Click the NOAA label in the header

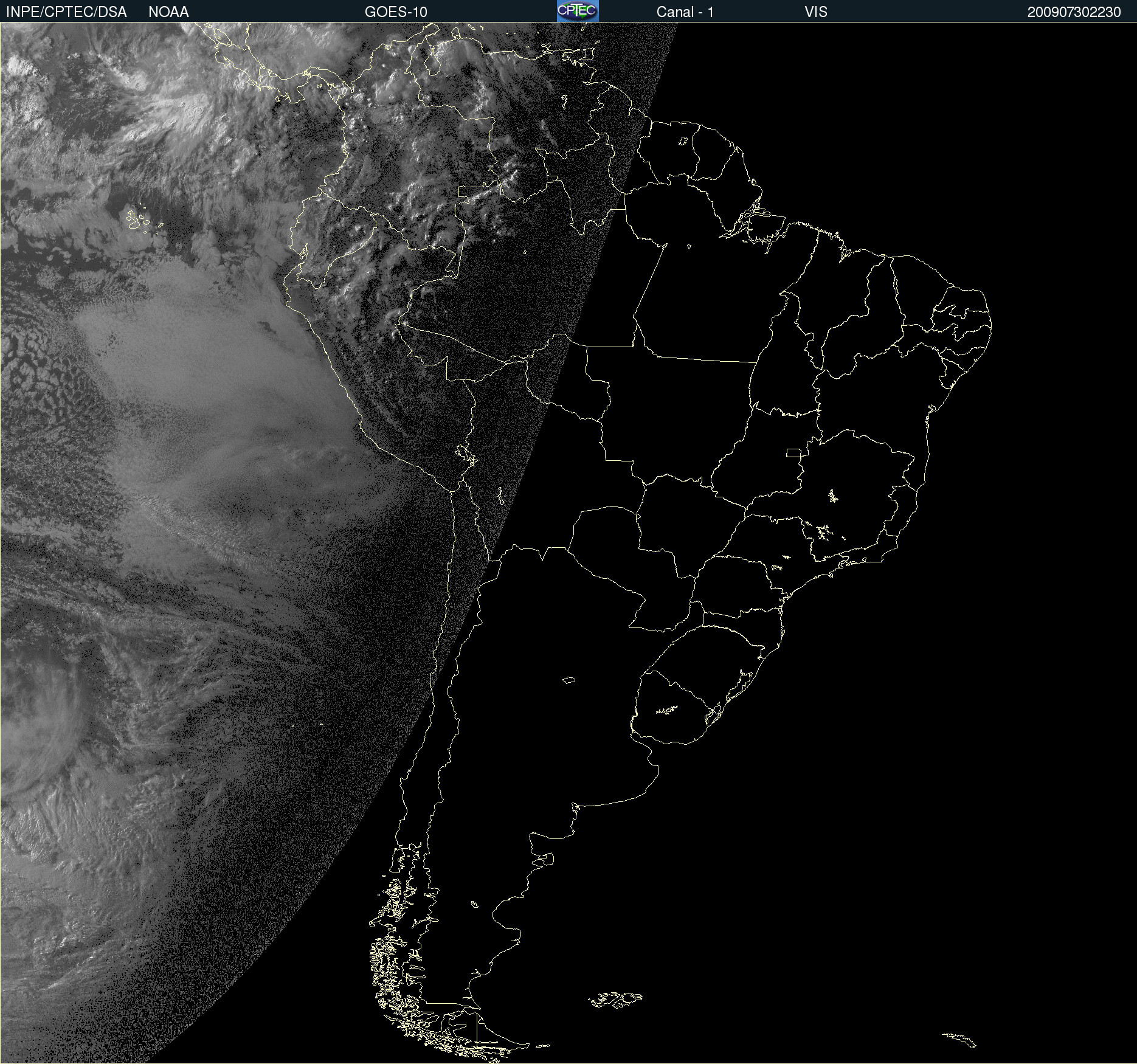pyautogui.click(x=168, y=12)
